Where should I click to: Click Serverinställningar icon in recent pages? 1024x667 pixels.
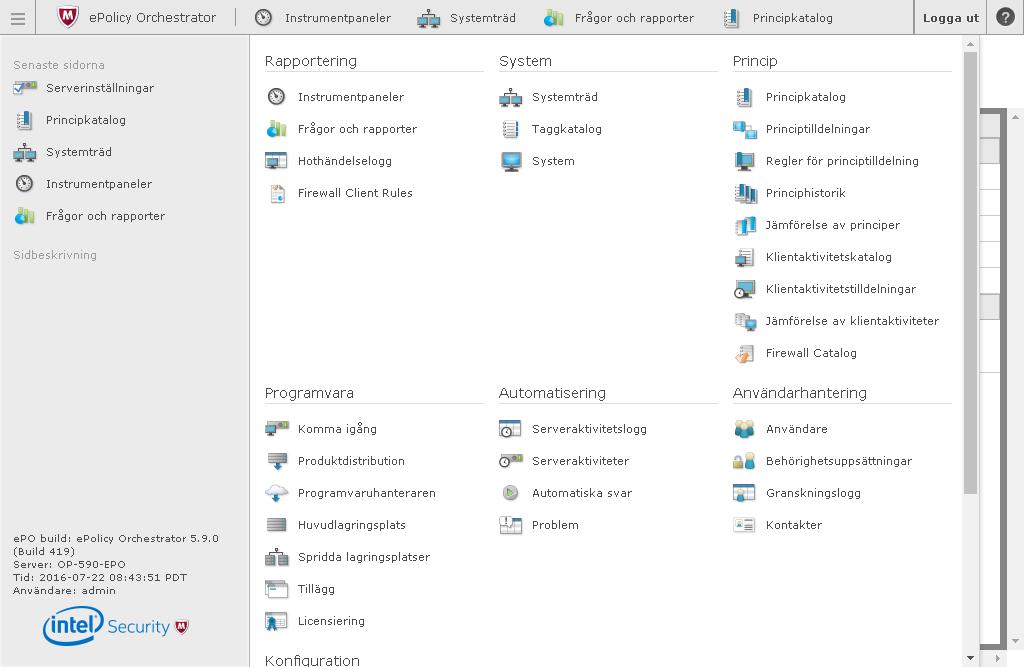tap(25, 88)
